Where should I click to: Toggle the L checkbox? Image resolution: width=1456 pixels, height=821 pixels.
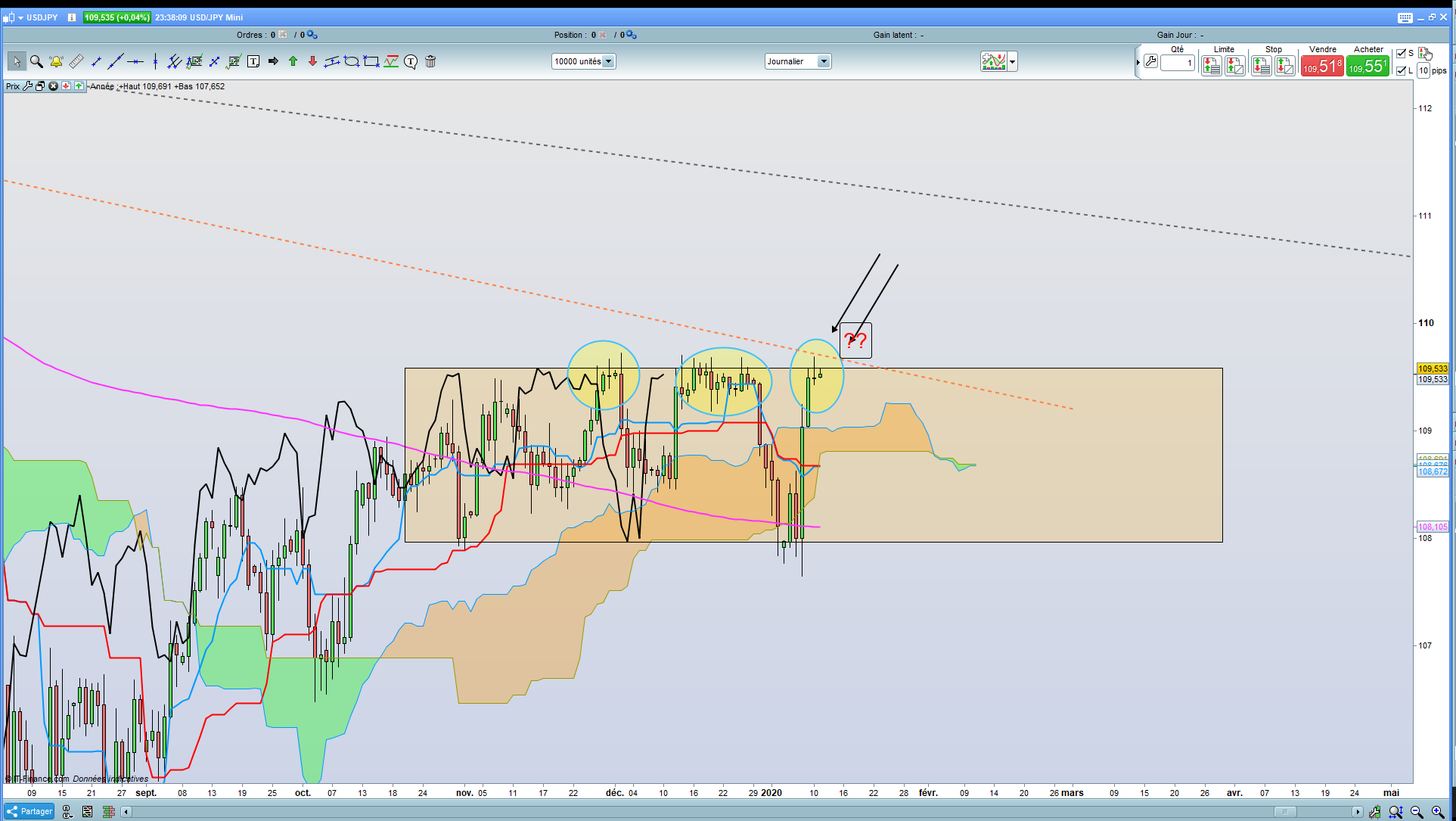(x=1401, y=70)
